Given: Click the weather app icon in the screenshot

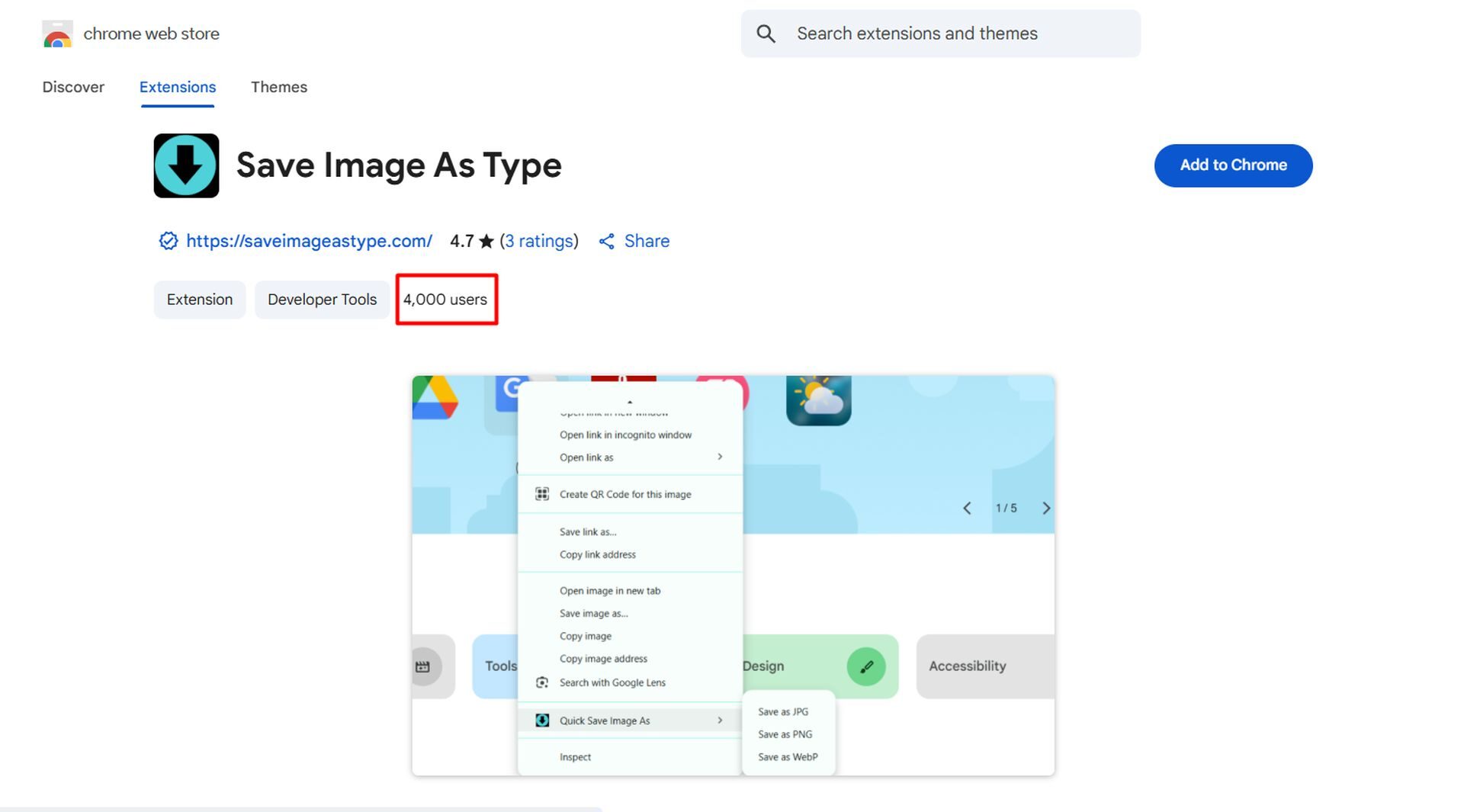Looking at the screenshot, I should (819, 400).
